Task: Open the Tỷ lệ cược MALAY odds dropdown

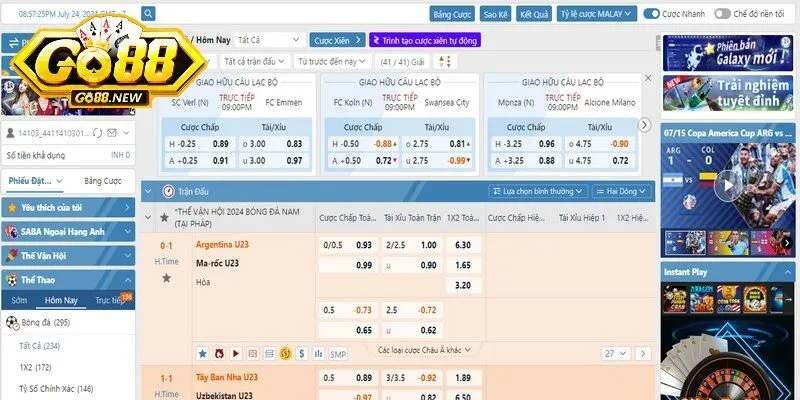Action: 596,15
